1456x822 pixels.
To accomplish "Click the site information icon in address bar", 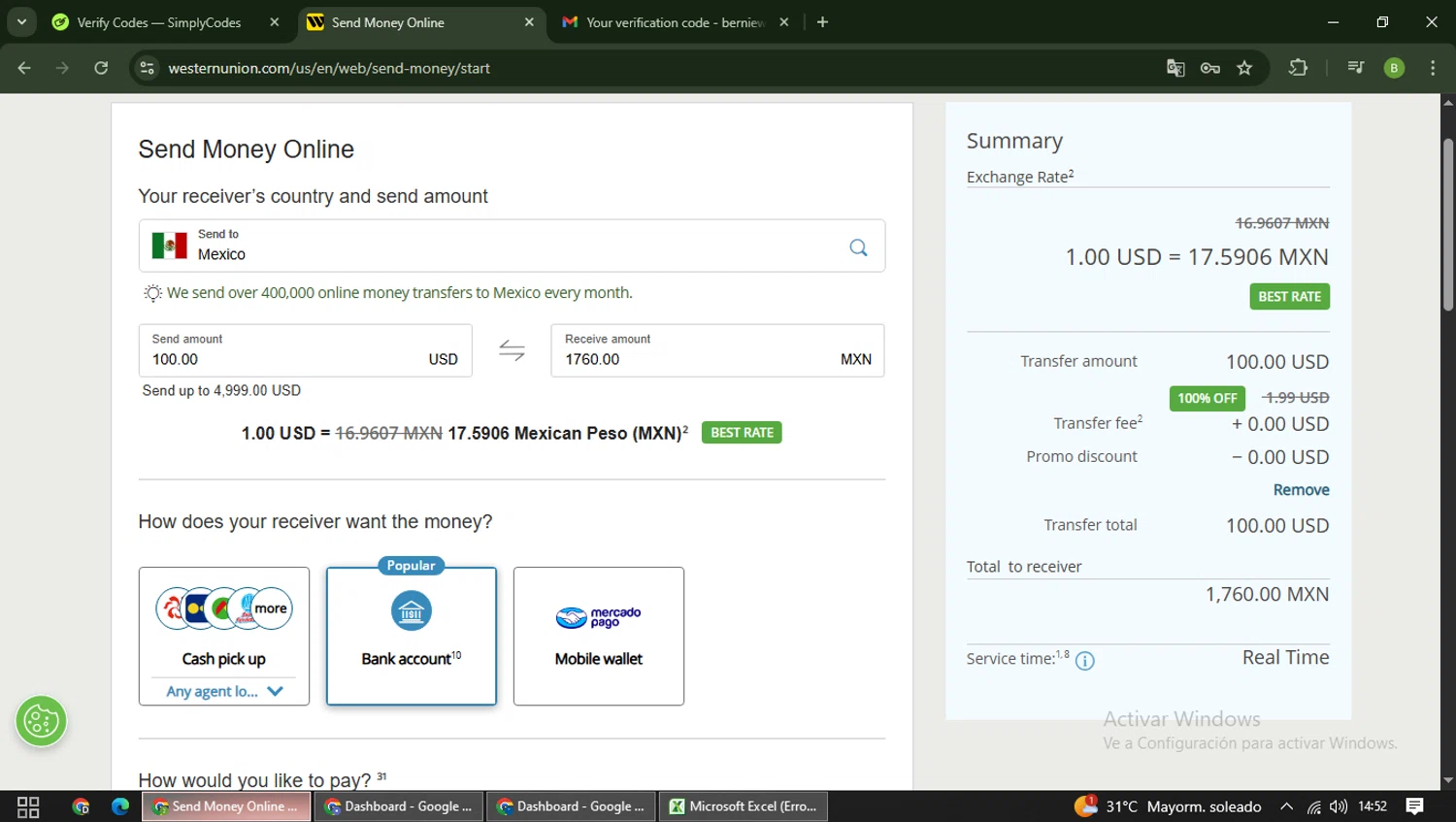I will (x=147, y=68).
